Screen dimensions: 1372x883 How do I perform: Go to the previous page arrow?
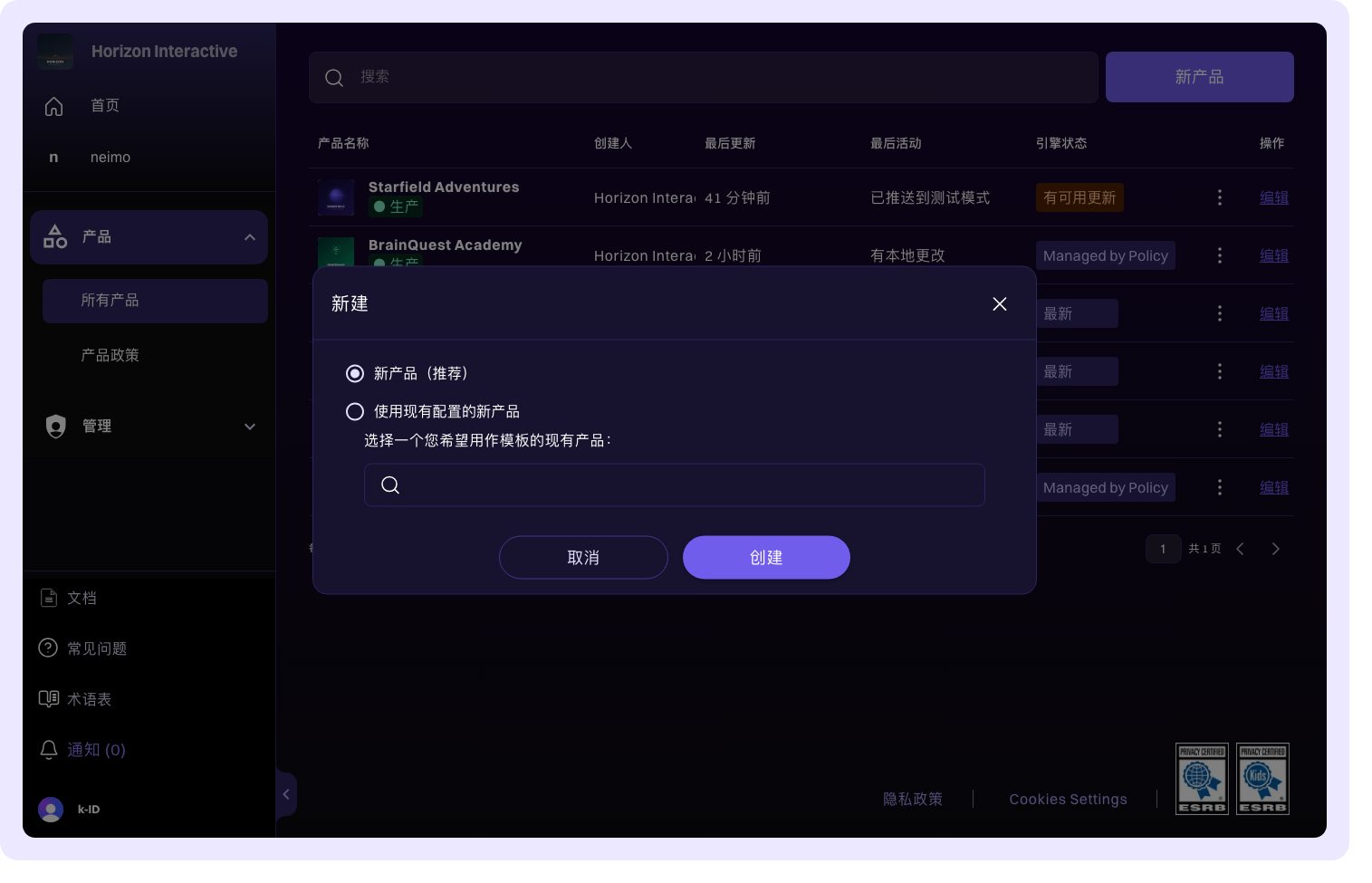click(1240, 549)
